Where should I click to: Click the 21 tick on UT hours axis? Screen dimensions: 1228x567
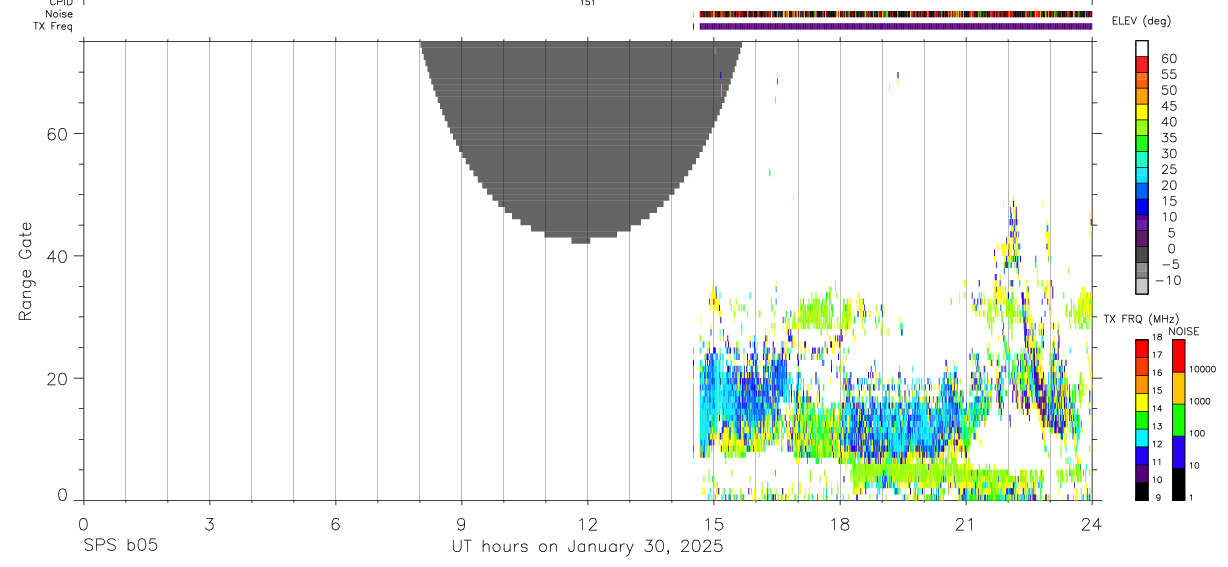pos(965,523)
